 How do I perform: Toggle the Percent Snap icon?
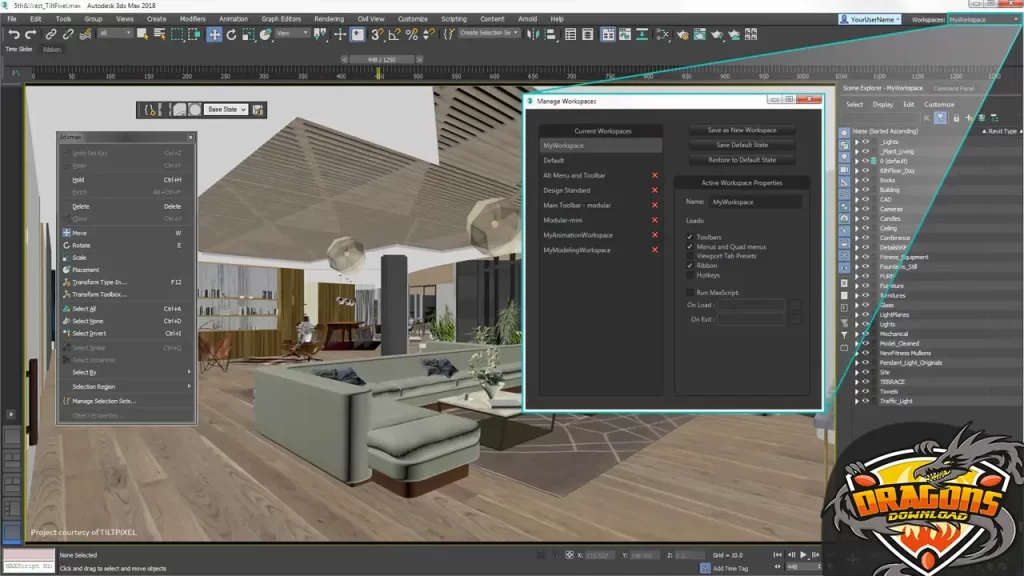click(x=412, y=34)
